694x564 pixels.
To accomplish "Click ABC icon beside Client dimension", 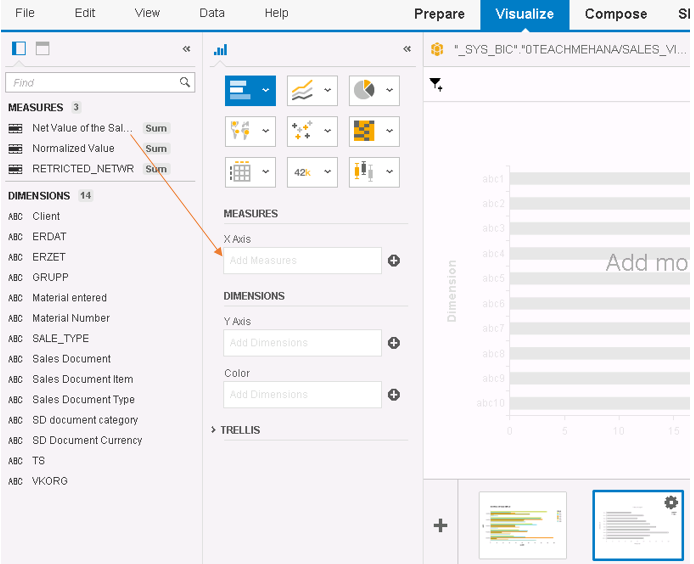I will [x=15, y=216].
